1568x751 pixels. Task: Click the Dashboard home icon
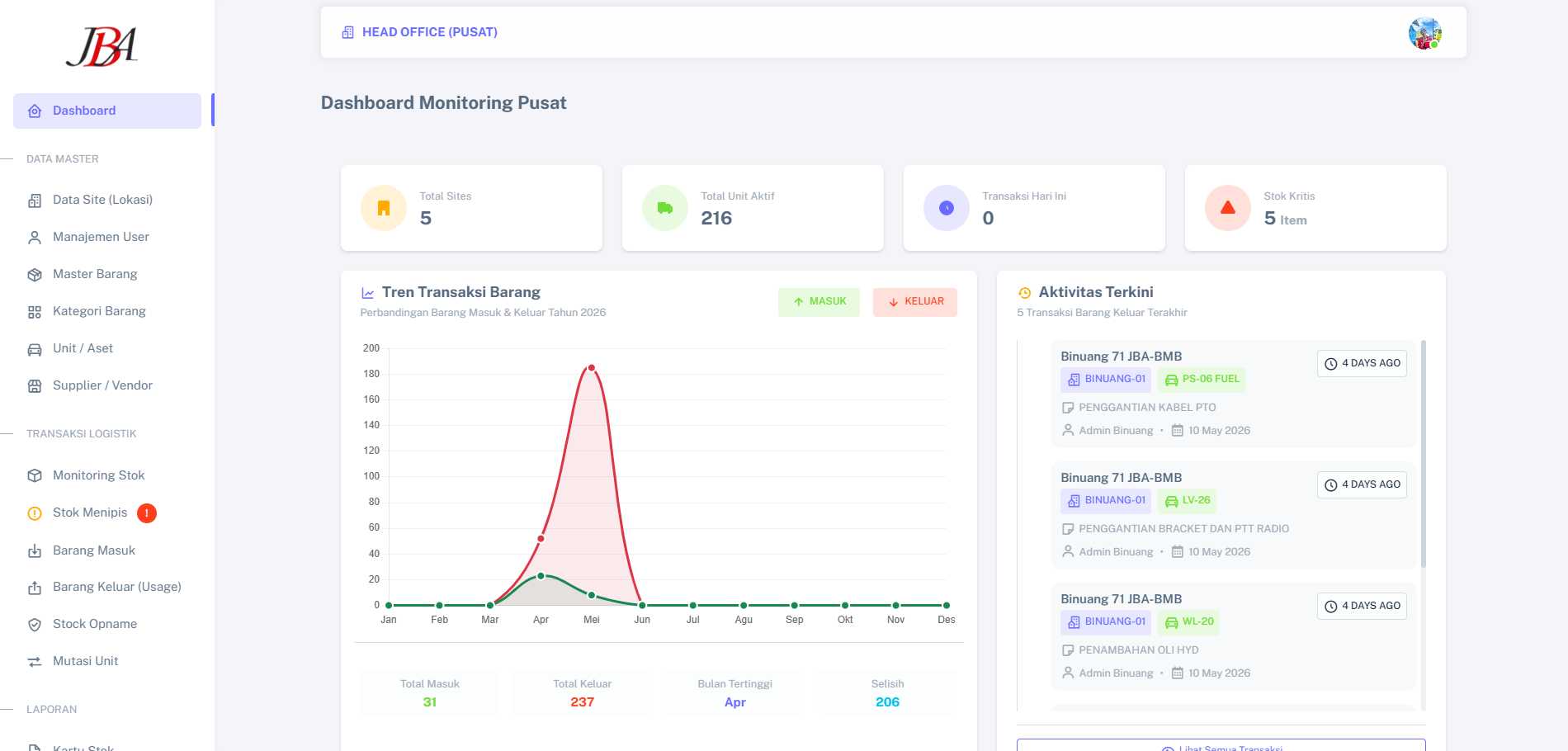35,111
